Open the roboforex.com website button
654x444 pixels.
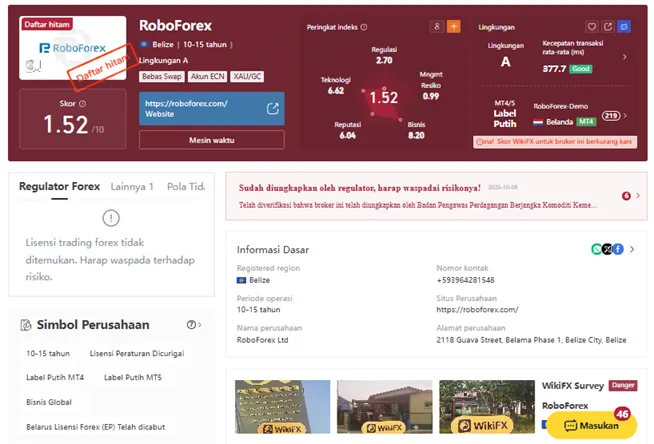[212, 109]
